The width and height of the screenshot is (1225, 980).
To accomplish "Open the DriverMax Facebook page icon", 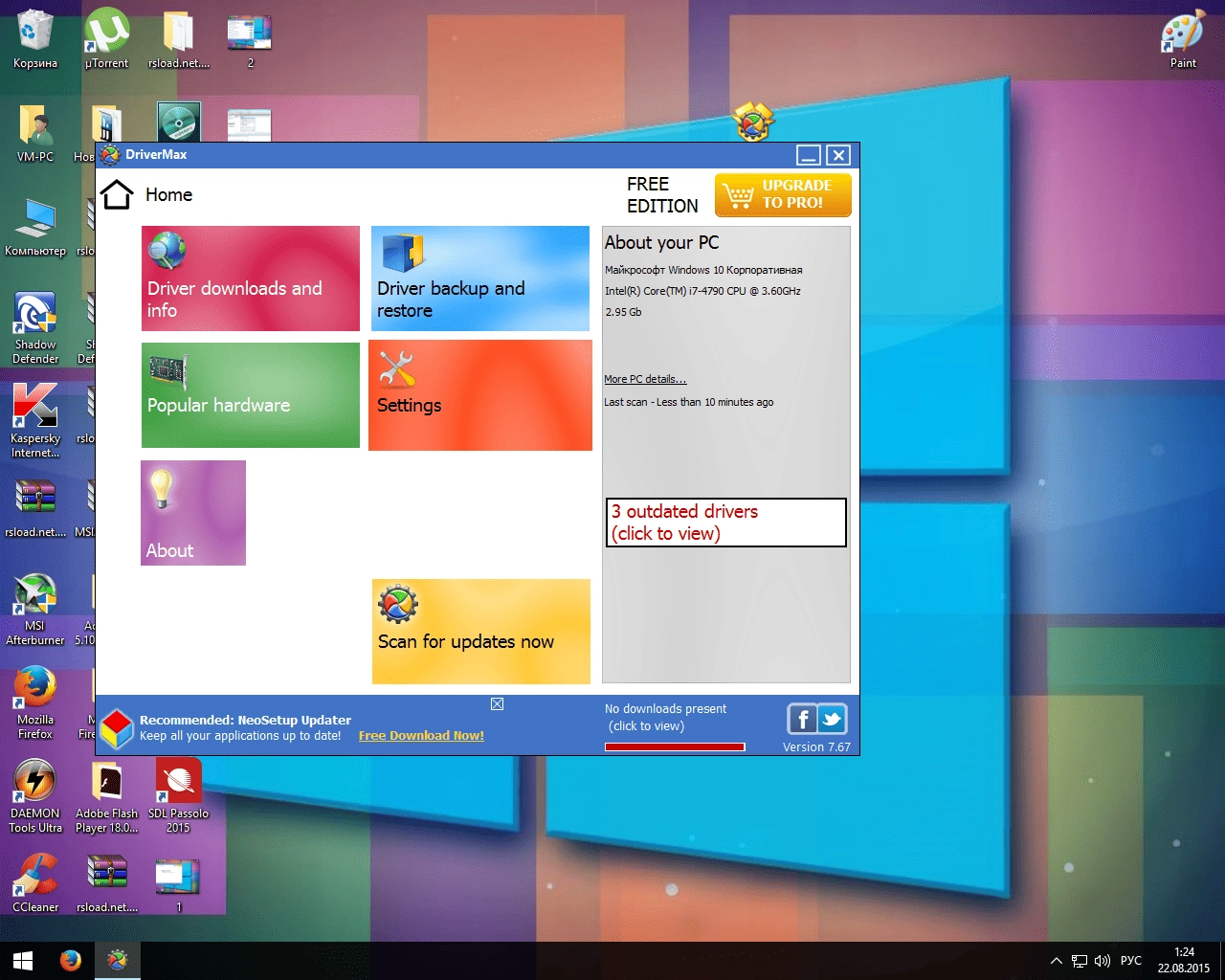I will pos(802,719).
